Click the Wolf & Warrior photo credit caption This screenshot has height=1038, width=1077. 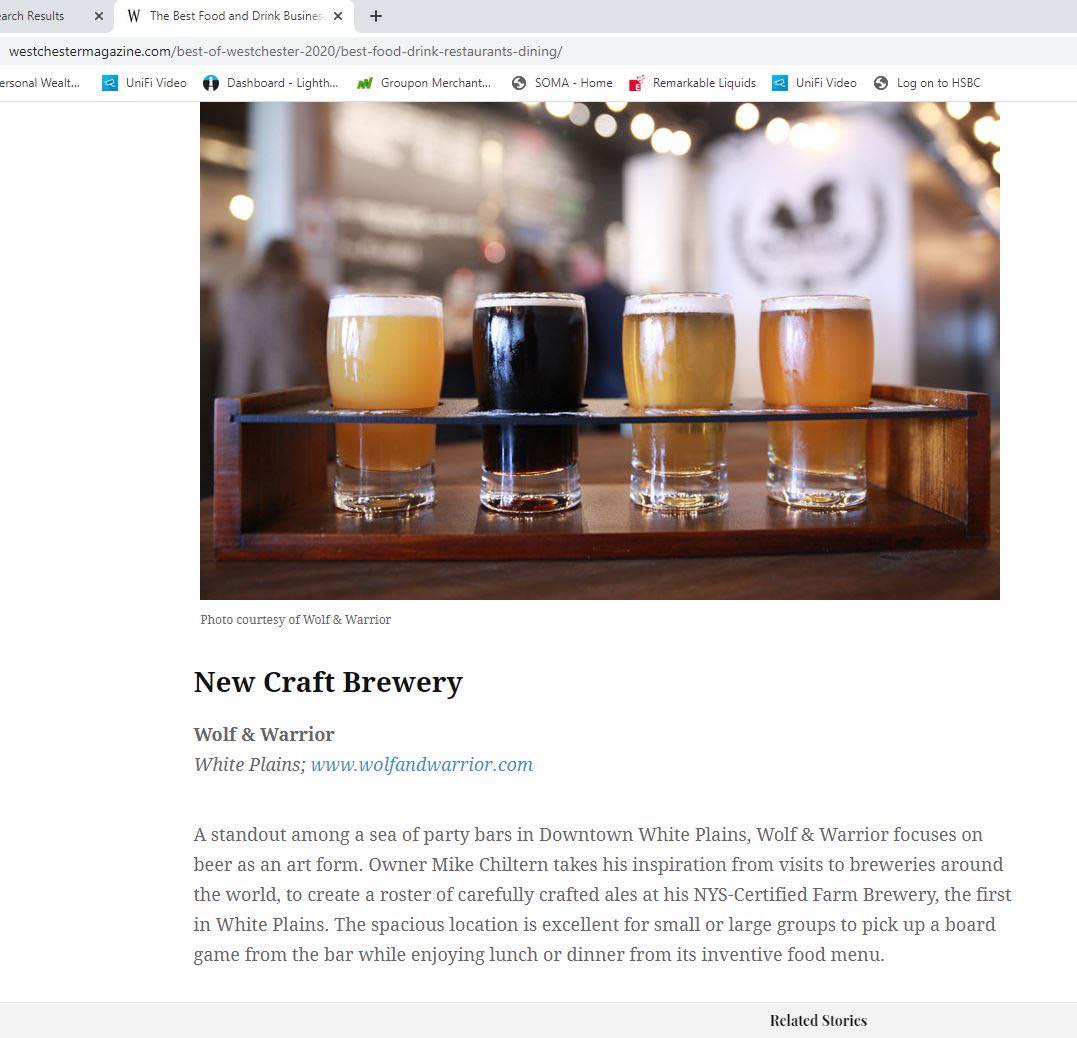click(295, 620)
